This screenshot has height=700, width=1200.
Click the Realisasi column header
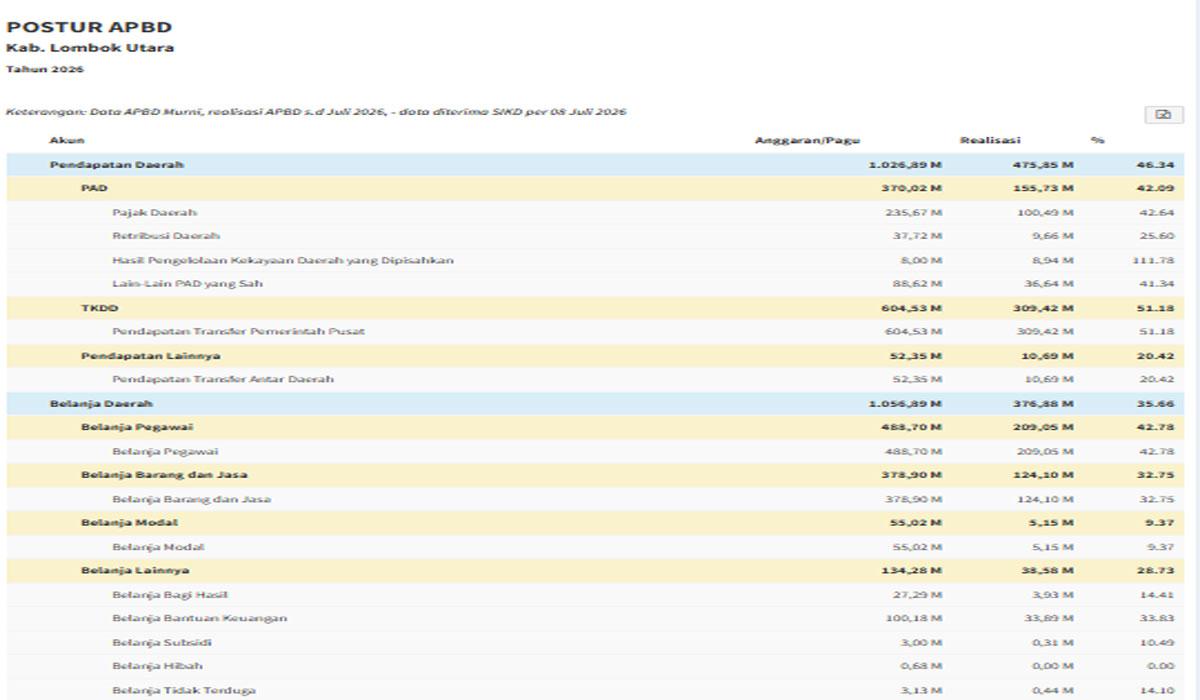(x=990, y=141)
